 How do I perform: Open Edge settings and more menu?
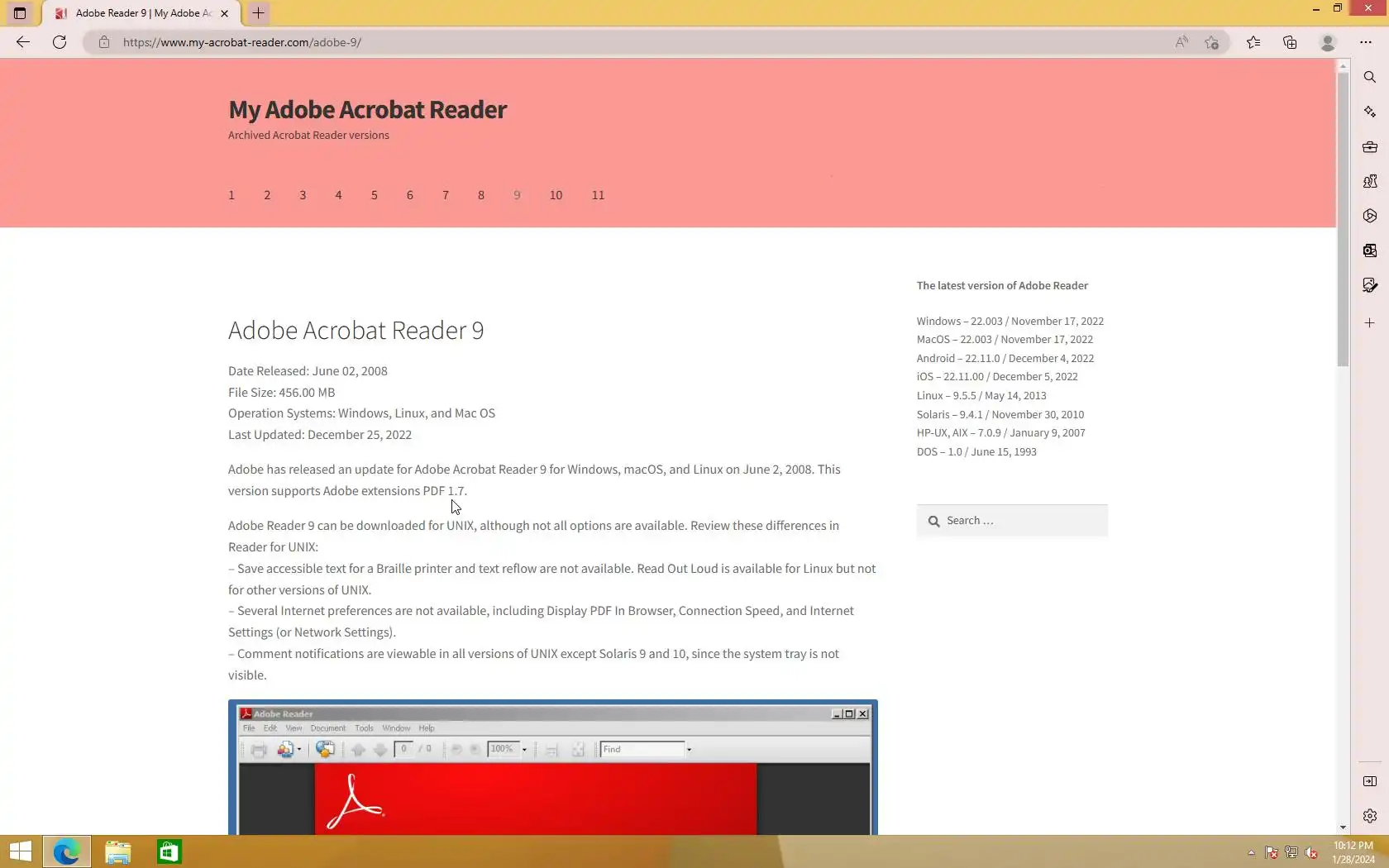coord(1366,42)
